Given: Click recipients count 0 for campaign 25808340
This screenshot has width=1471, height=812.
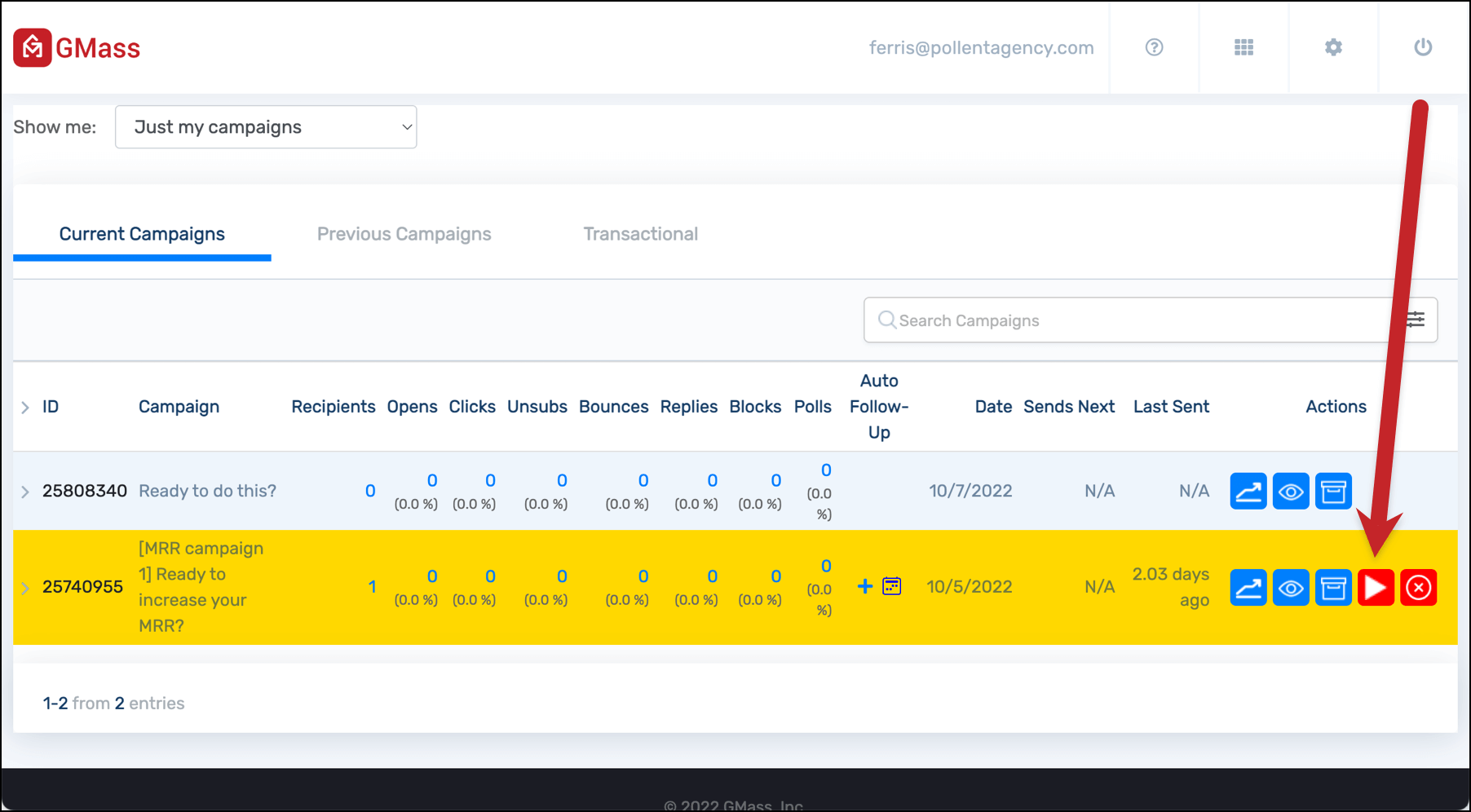Looking at the screenshot, I should pyautogui.click(x=370, y=491).
